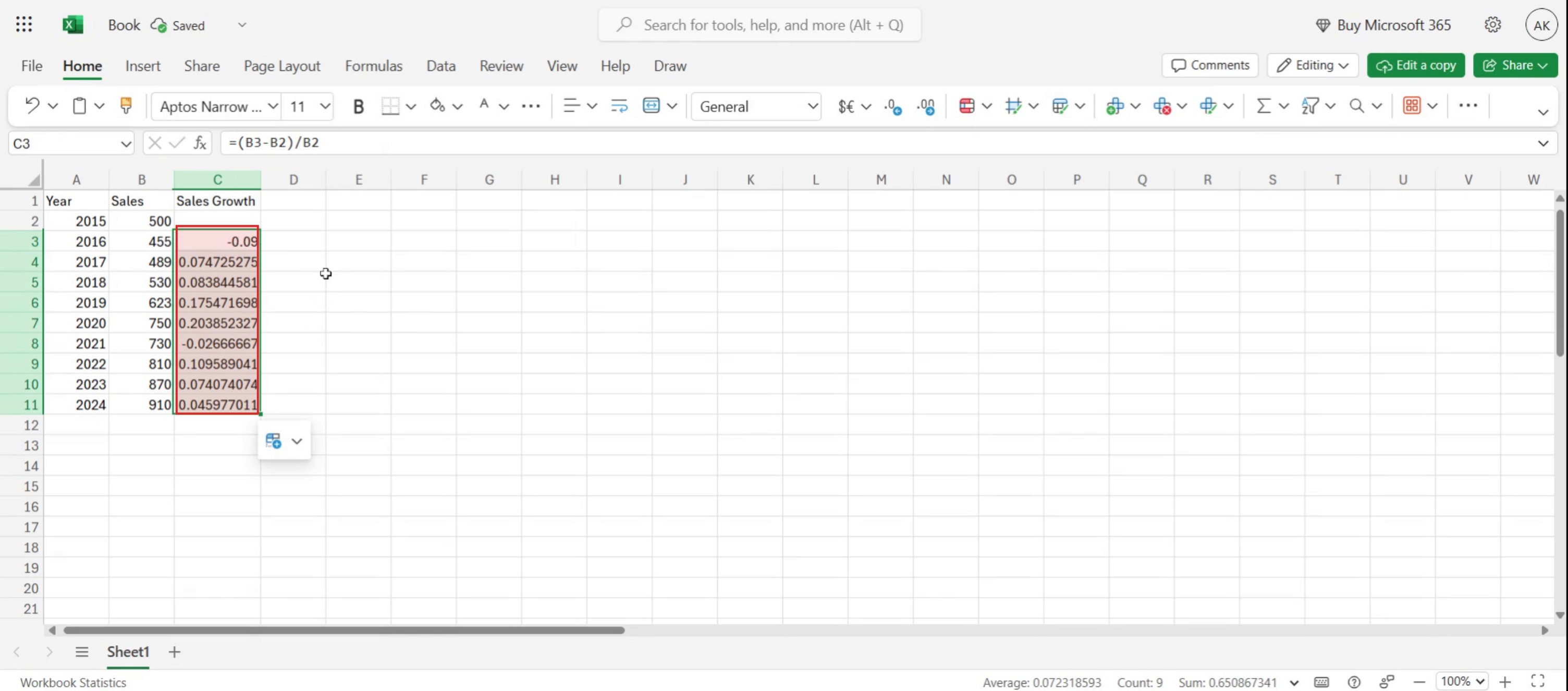Open the app launcher grid icon

24,25
